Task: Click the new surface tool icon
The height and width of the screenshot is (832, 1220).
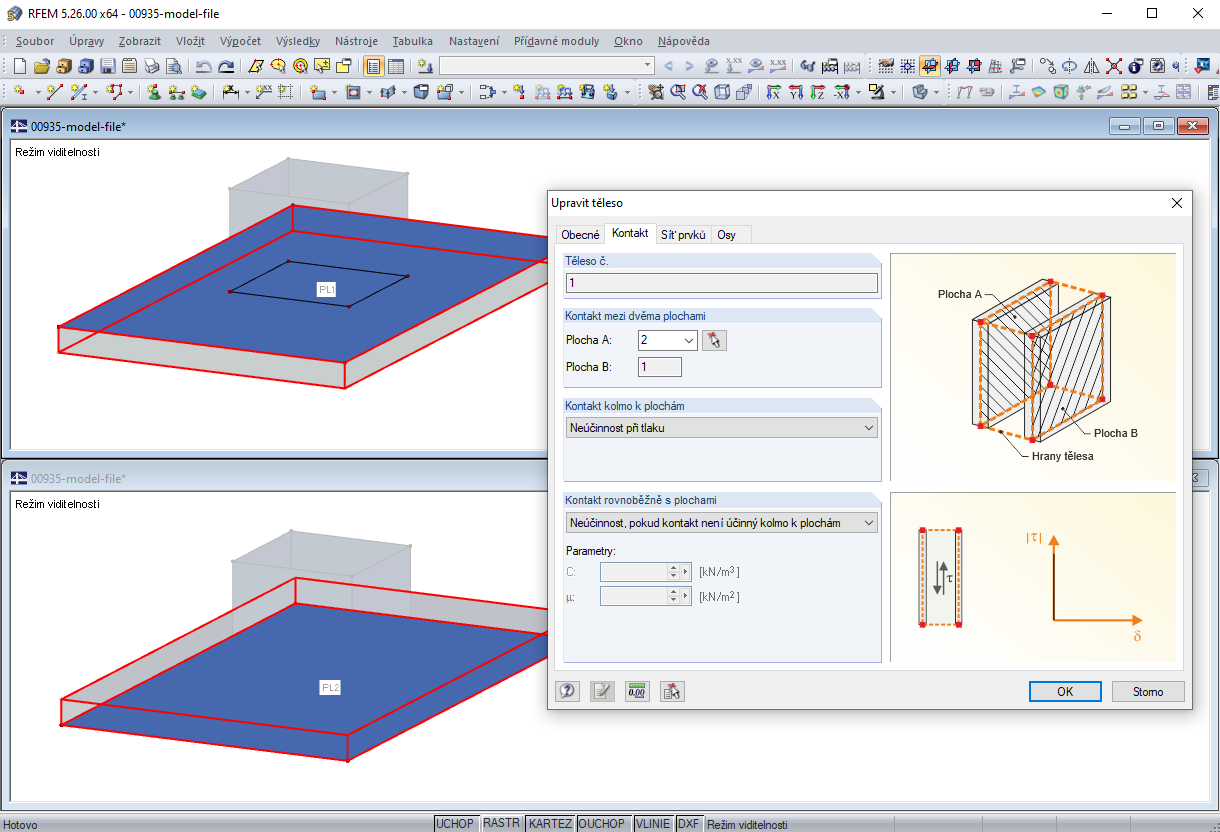Action: click(317, 91)
